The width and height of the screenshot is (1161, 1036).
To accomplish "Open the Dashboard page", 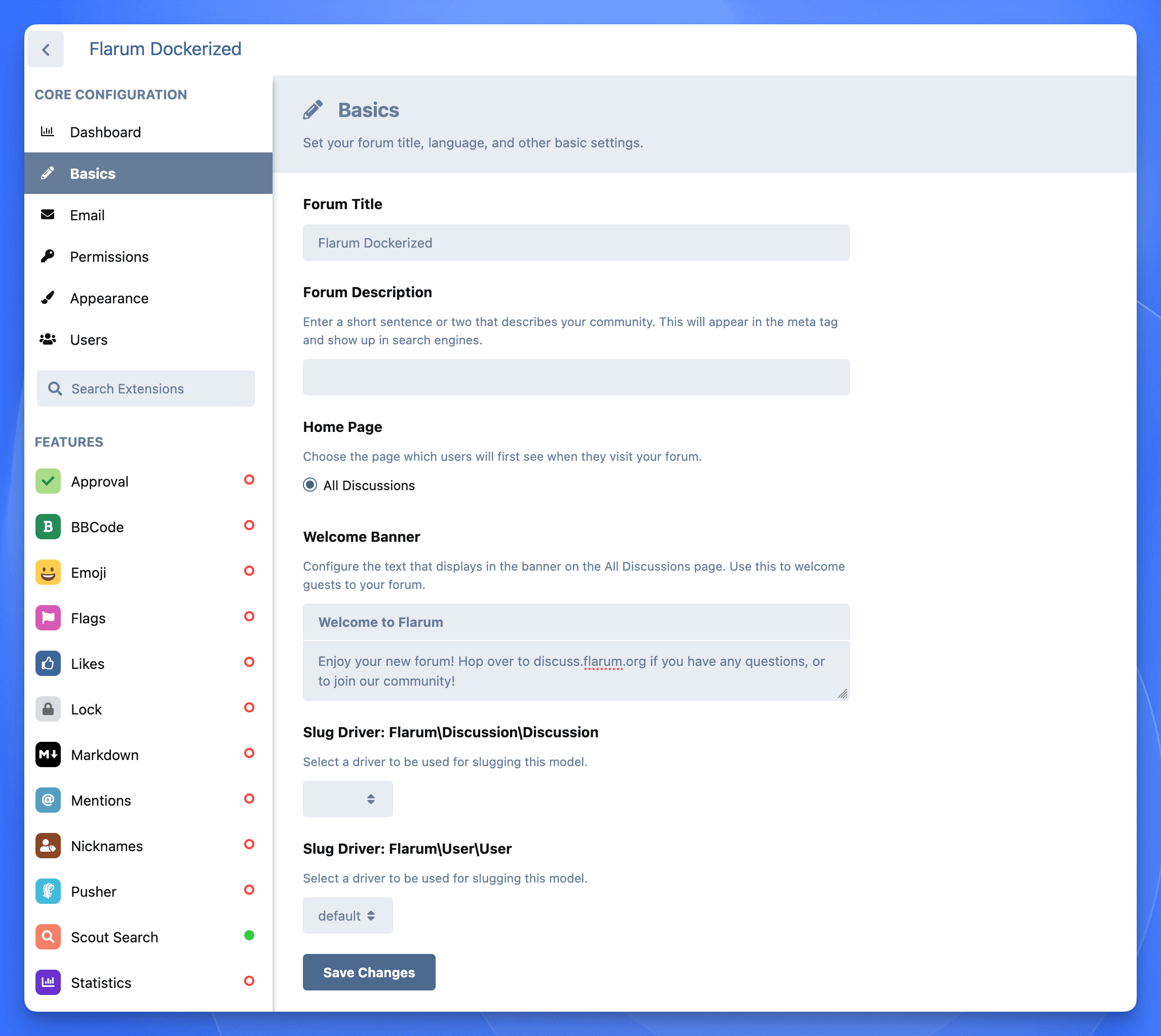I will [105, 132].
